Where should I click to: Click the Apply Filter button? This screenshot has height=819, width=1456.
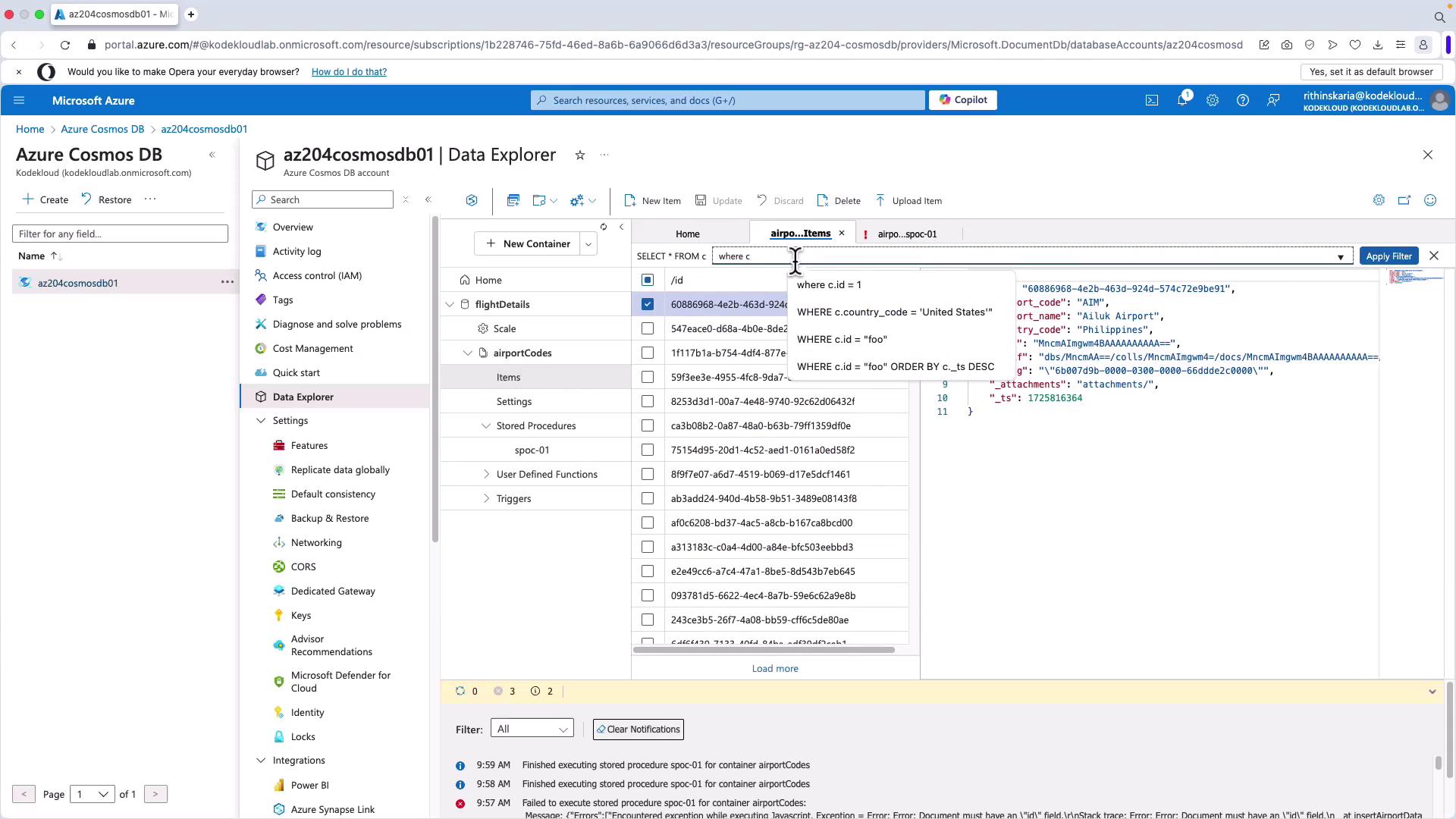(1389, 256)
